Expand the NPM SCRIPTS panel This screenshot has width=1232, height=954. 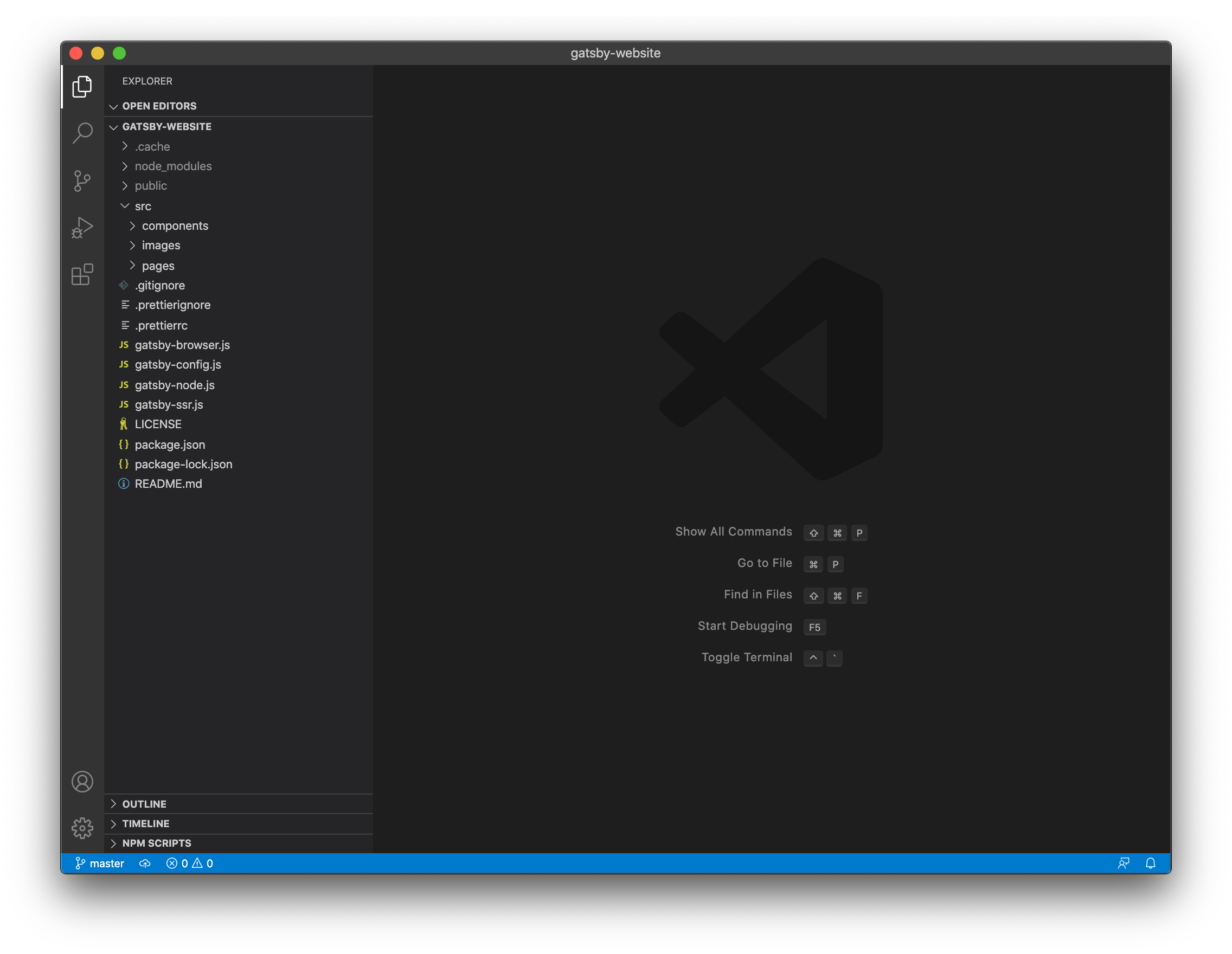pyautogui.click(x=239, y=843)
